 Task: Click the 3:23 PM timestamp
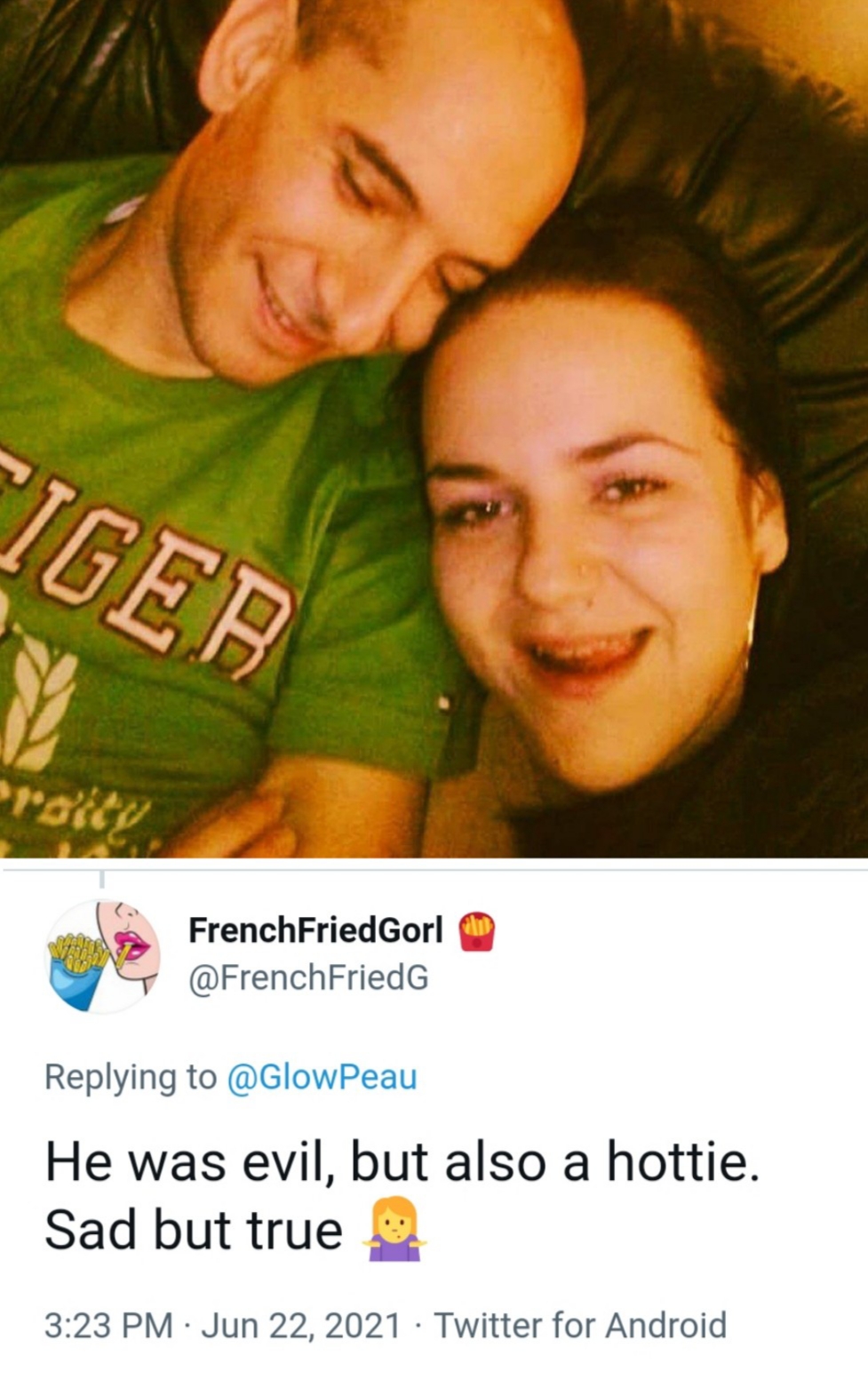tap(108, 1325)
